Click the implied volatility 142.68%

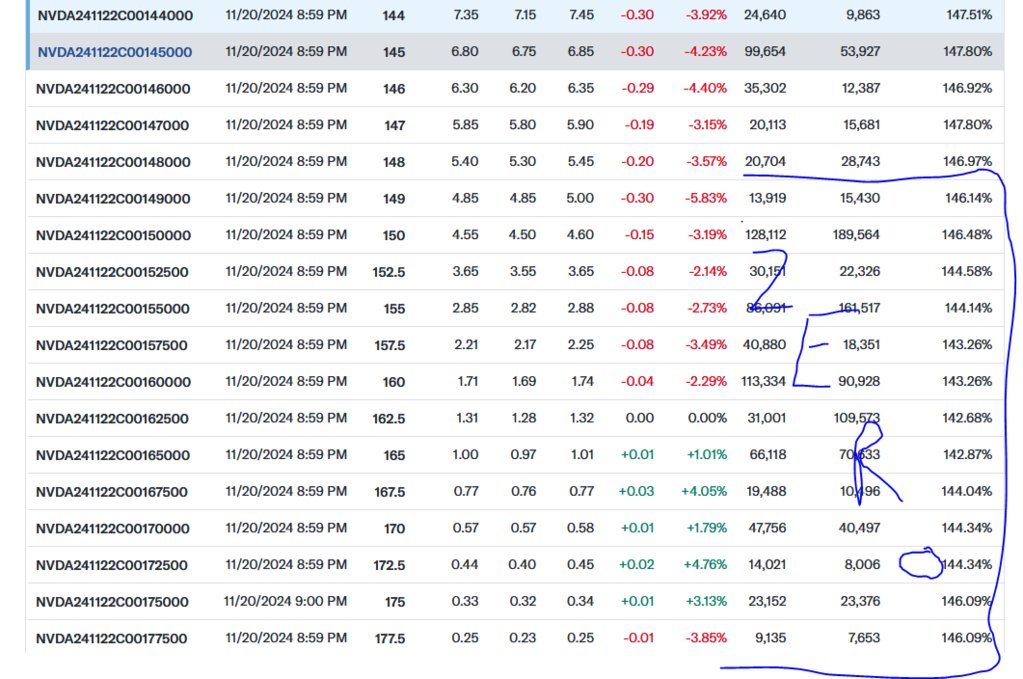pos(967,417)
